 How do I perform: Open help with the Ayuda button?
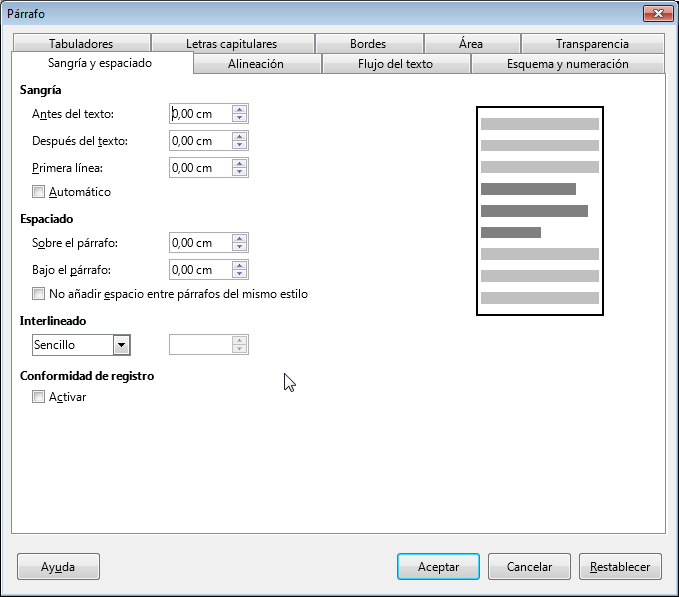pyautogui.click(x=58, y=567)
